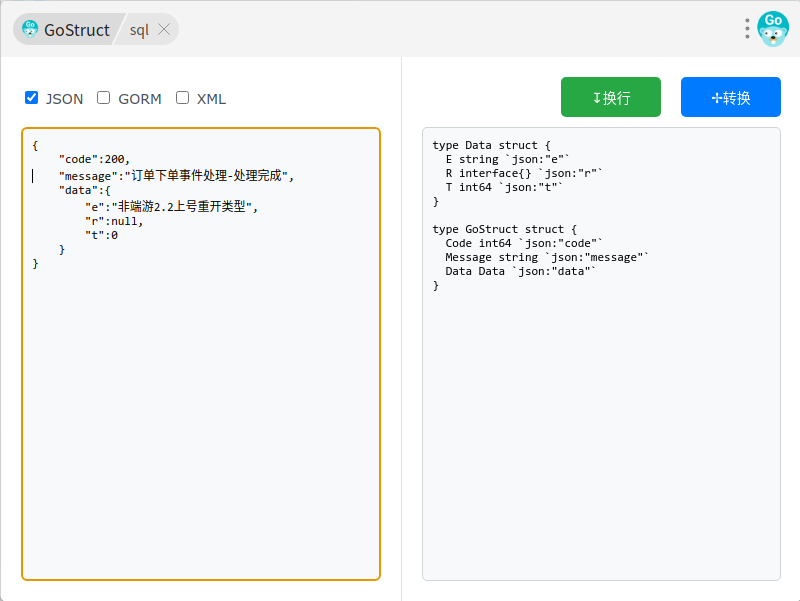
Task: Click the "type GoStruct struct" output line
Action: click(504, 229)
